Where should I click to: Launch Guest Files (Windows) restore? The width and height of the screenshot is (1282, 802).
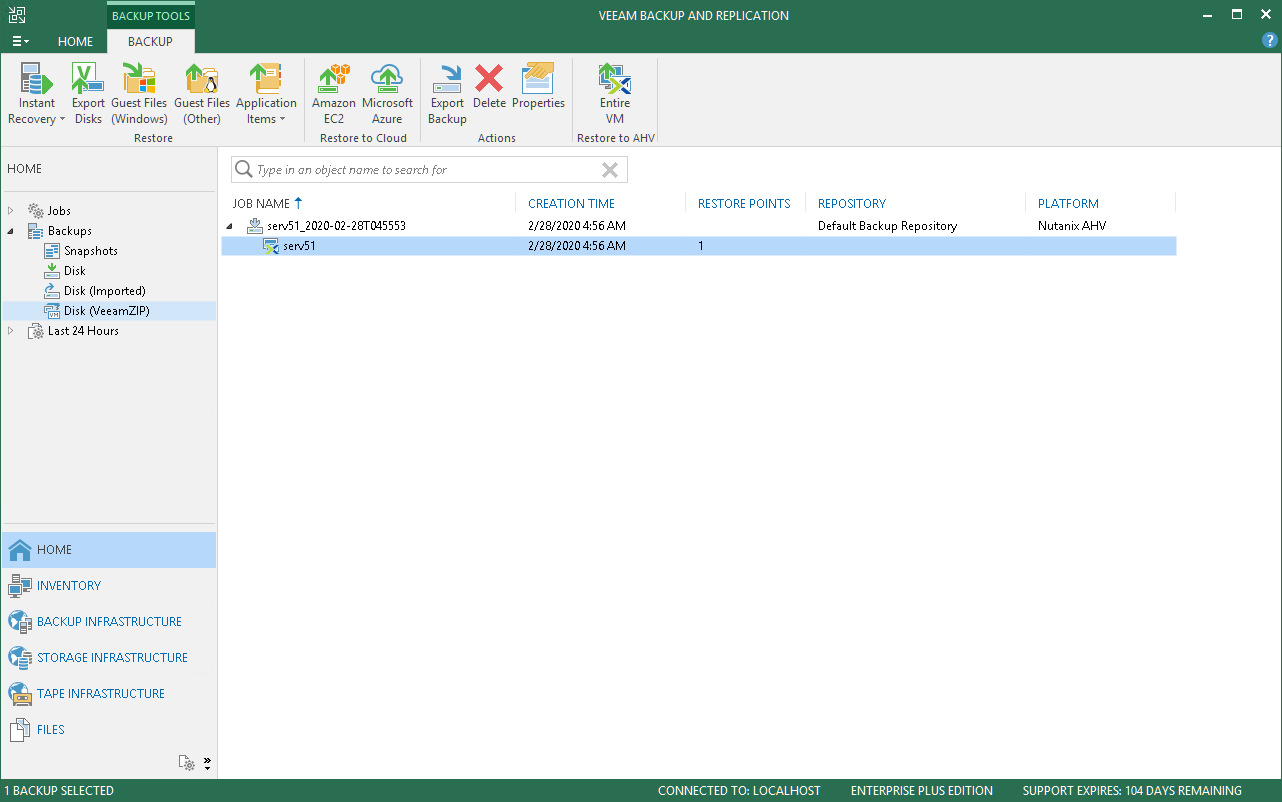point(139,94)
